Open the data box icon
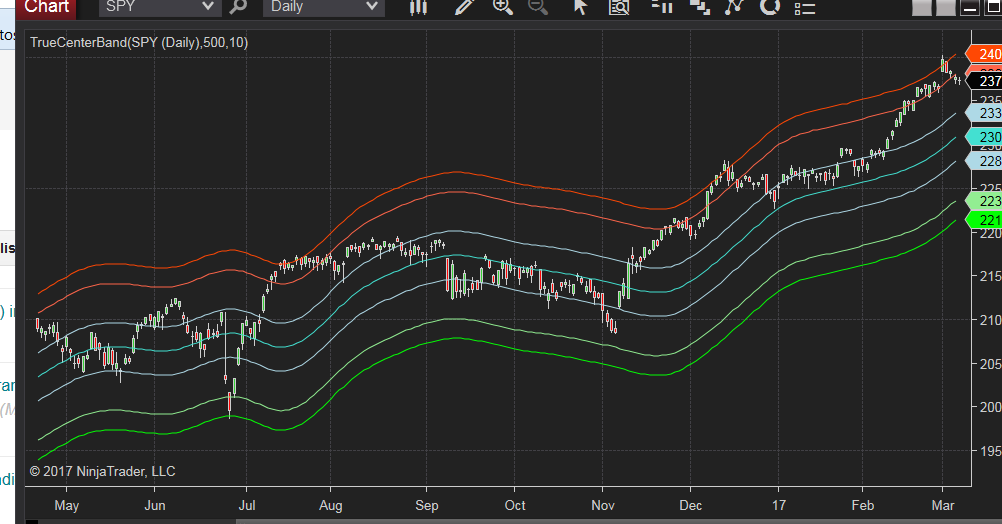 pyautogui.click(x=619, y=7)
